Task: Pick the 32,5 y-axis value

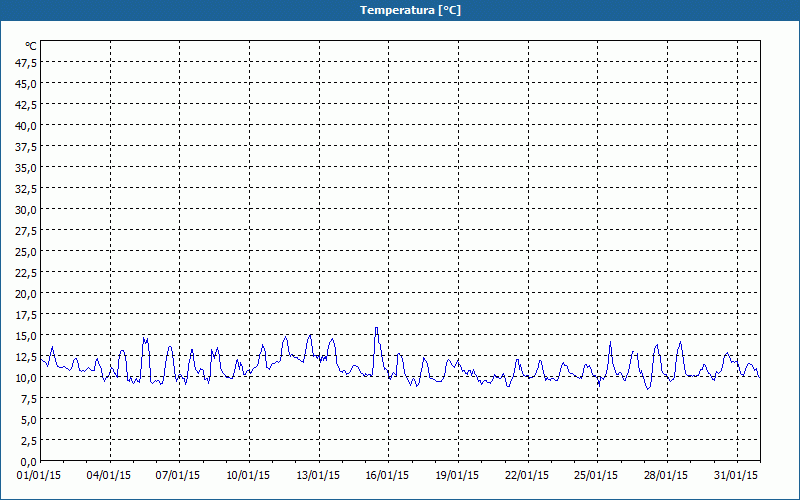Action: pos(27,189)
